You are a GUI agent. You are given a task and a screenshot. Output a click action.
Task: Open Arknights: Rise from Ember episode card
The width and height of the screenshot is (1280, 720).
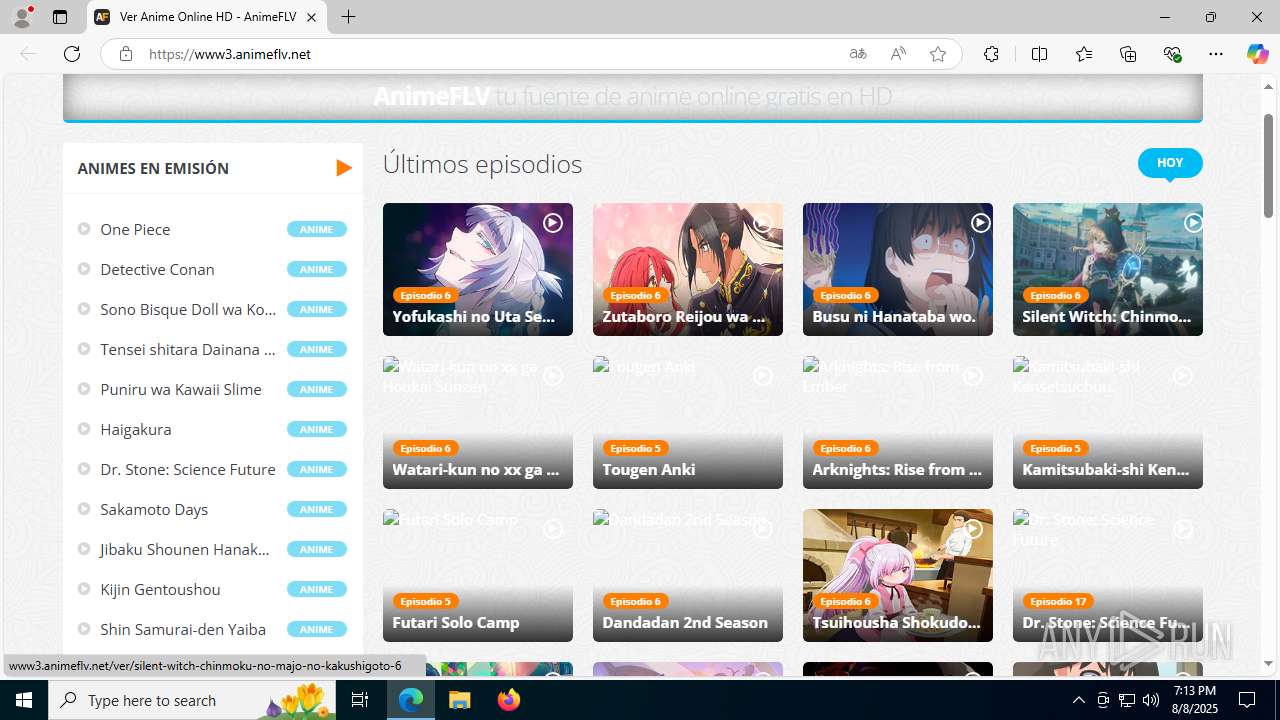(898, 422)
